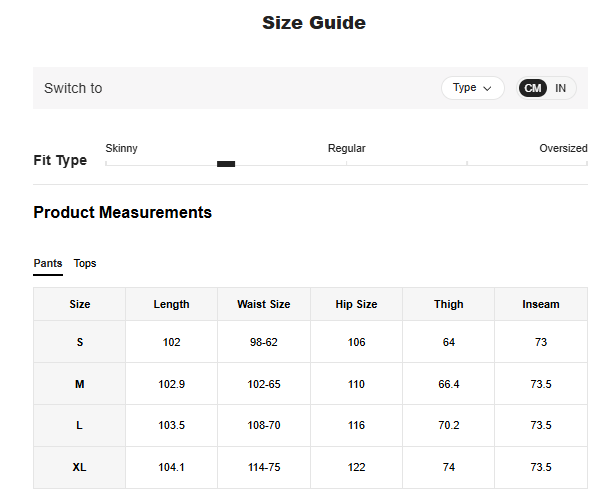Image resolution: width=607 pixels, height=489 pixels.
Task: Switch to the Pants tab
Action: (48, 264)
